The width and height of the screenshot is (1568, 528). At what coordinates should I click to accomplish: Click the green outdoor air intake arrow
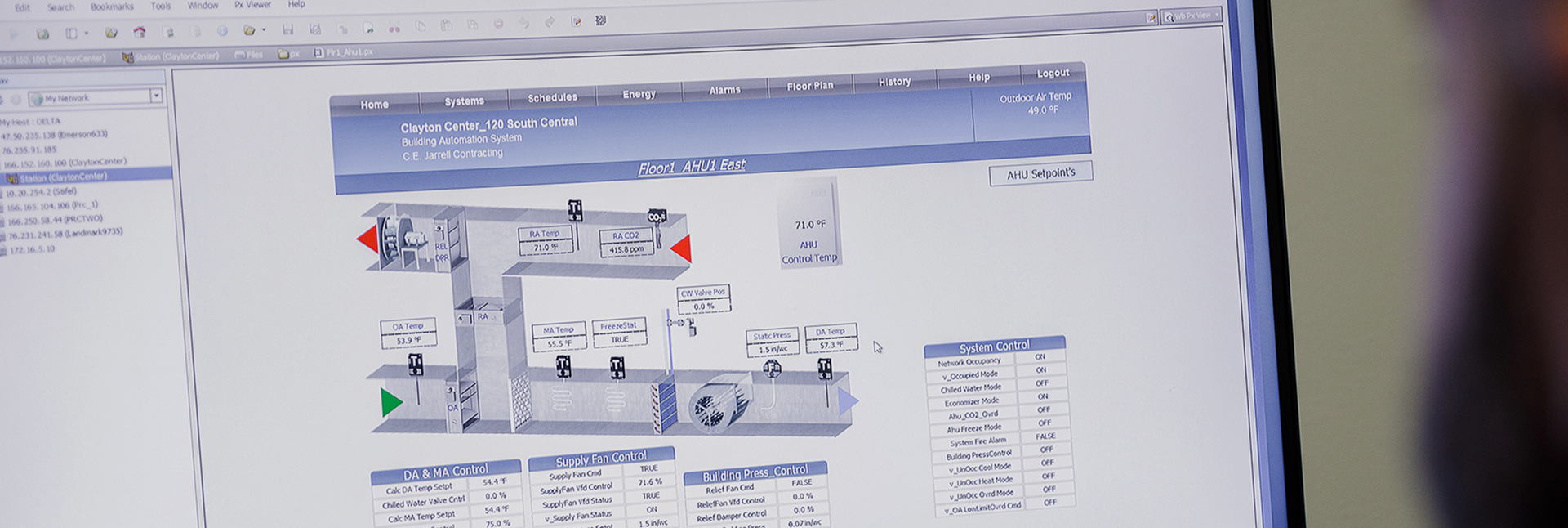coord(391,401)
